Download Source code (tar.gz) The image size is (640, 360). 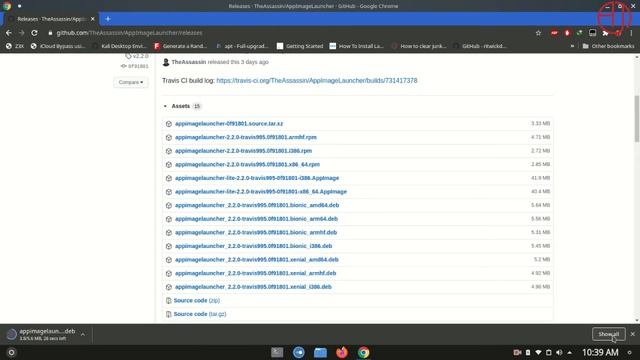point(200,314)
